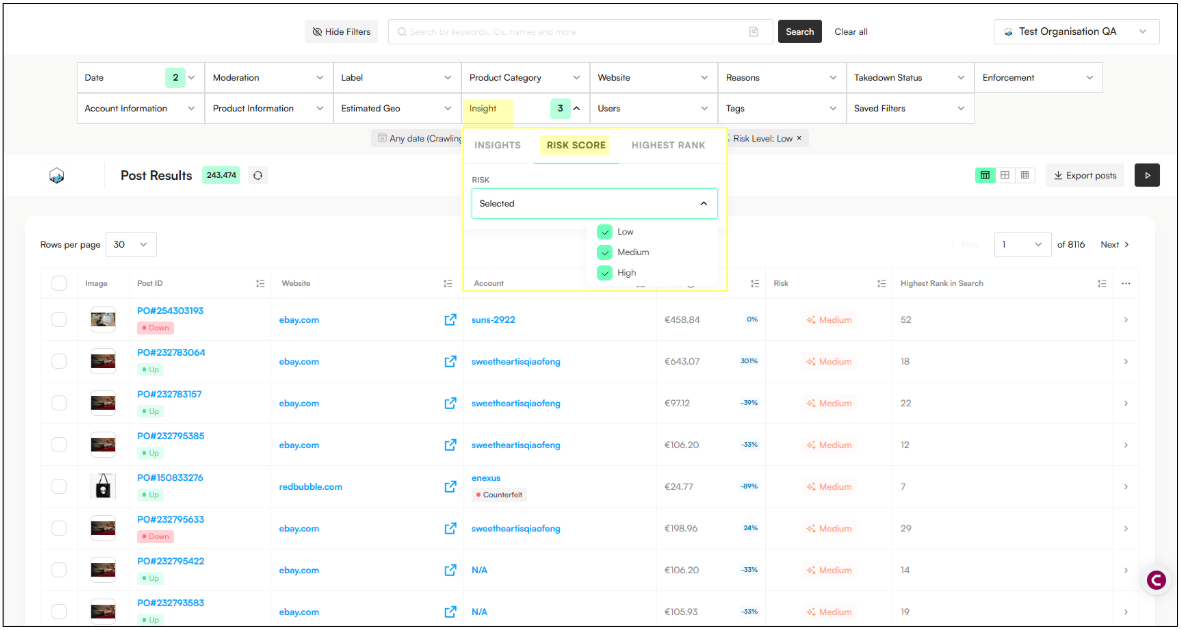Screen dimensions: 1181x630
Task: Switch to the middle grid view icon
Action: (1005, 175)
